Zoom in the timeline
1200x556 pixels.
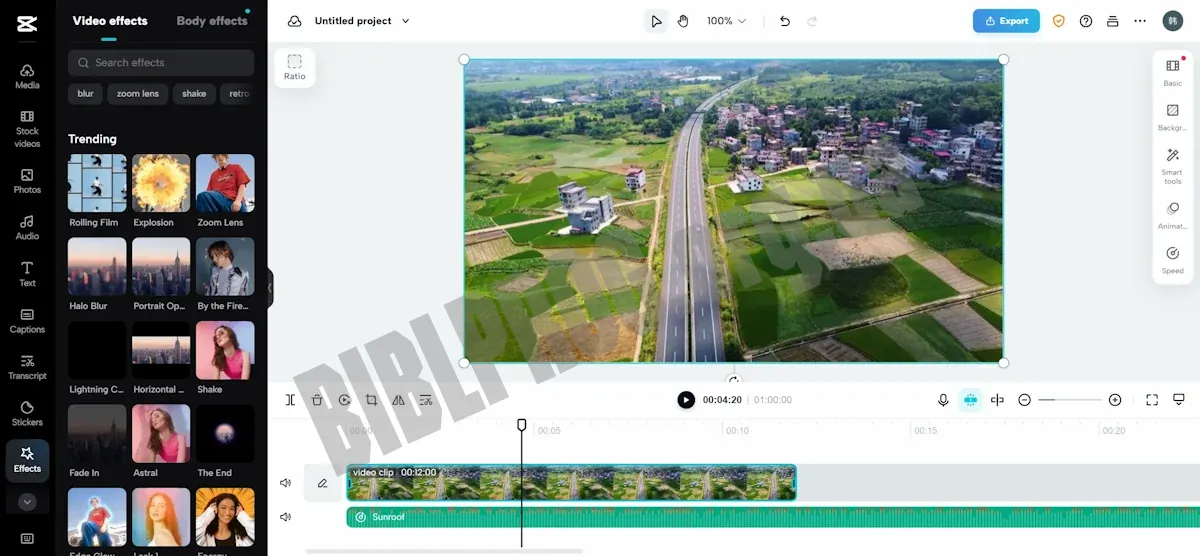click(x=1115, y=400)
